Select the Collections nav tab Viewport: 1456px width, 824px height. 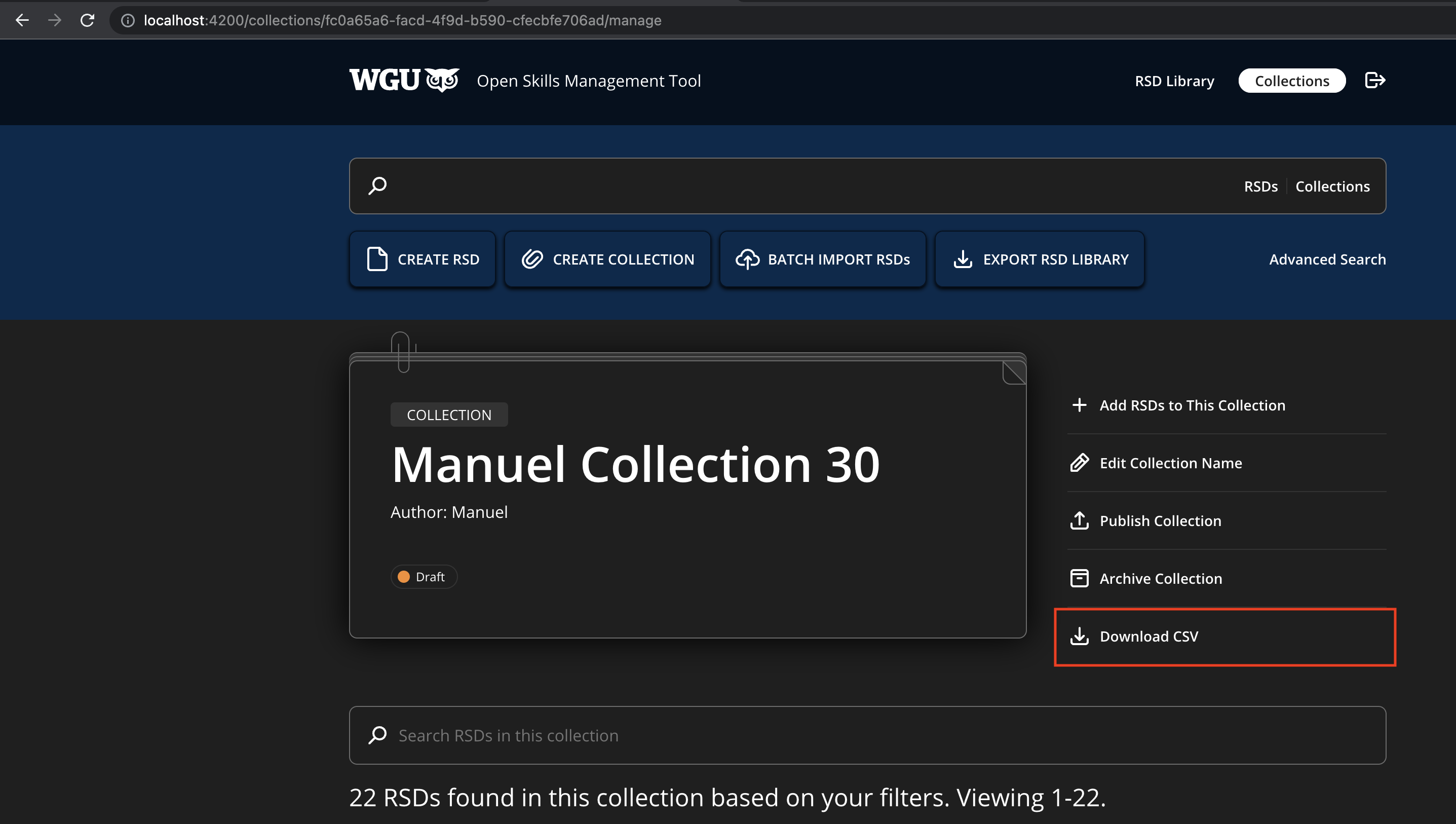(x=1291, y=81)
